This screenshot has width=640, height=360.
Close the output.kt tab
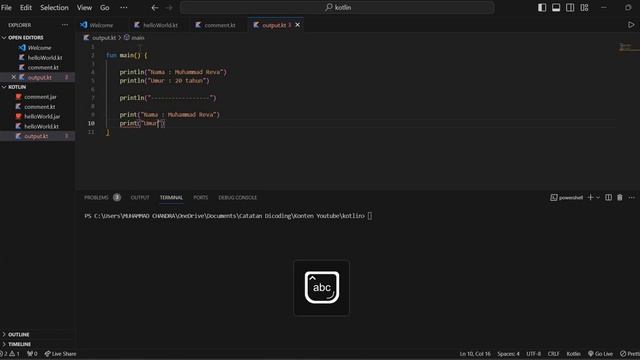point(298,25)
